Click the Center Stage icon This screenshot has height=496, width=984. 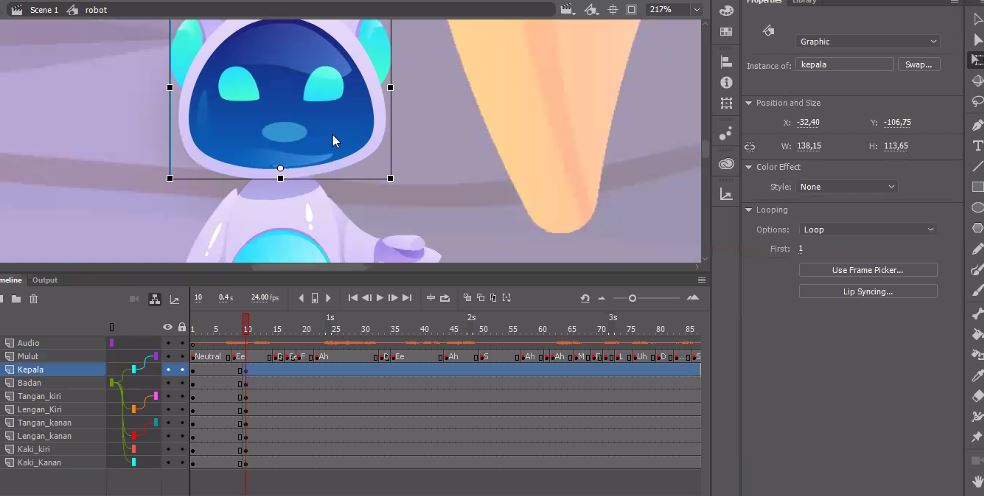pos(611,10)
